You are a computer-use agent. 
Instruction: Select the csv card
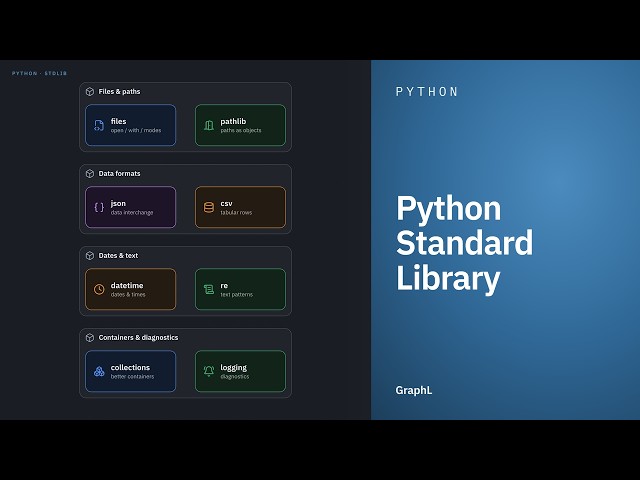pos(240,207)
